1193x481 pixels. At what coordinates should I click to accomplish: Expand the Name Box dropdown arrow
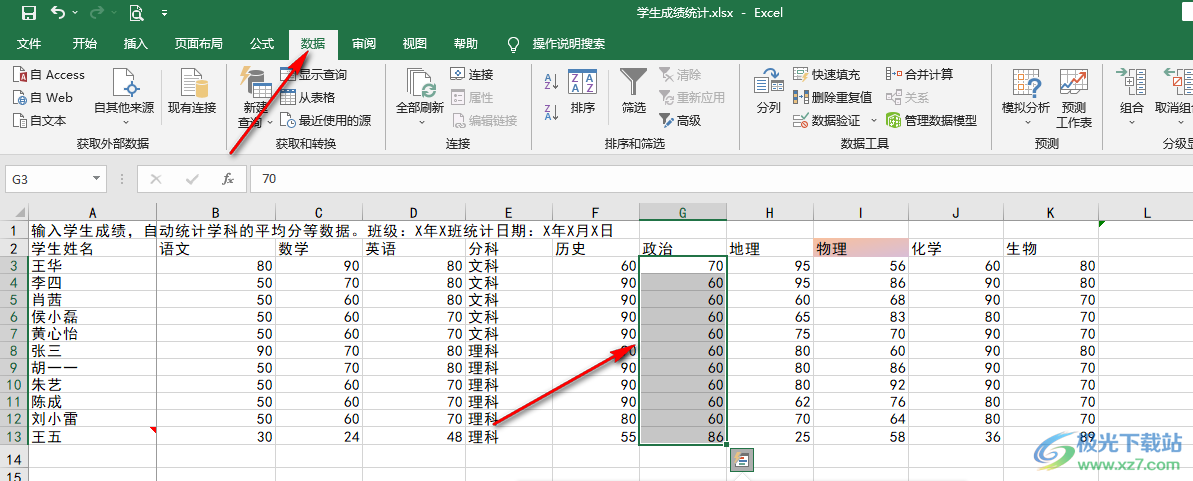coord(97,179)
